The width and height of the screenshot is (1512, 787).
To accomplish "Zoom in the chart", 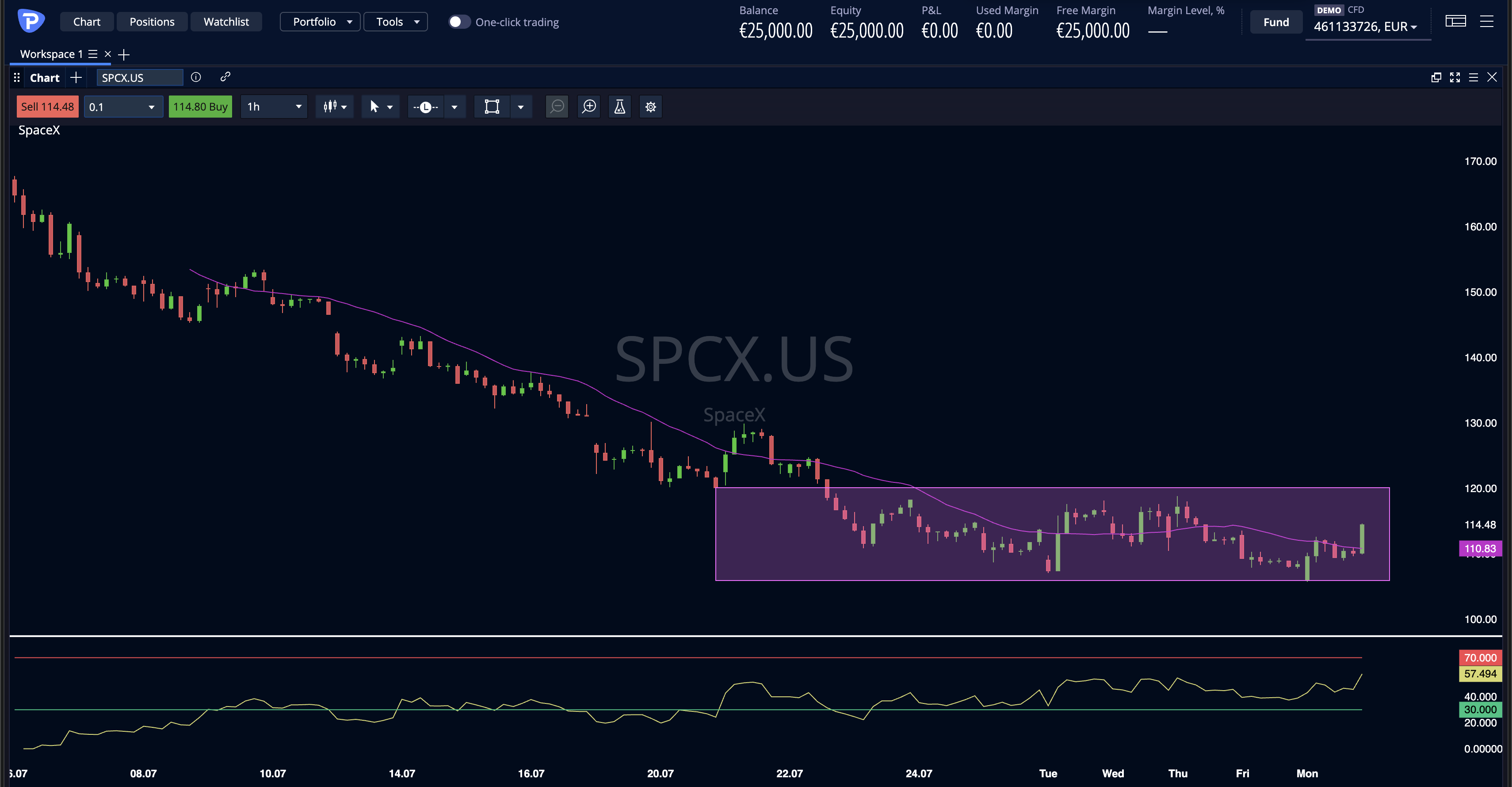I will (x=589, y=106).
